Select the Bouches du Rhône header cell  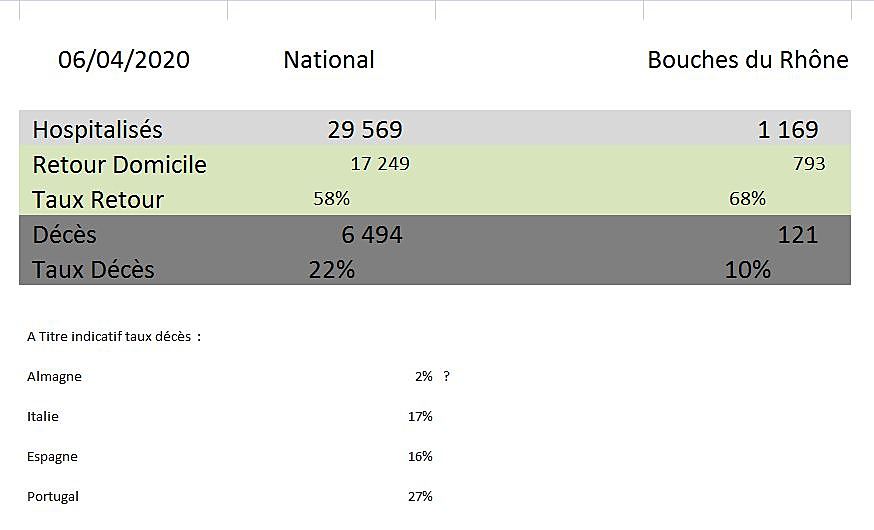[748, 60]
